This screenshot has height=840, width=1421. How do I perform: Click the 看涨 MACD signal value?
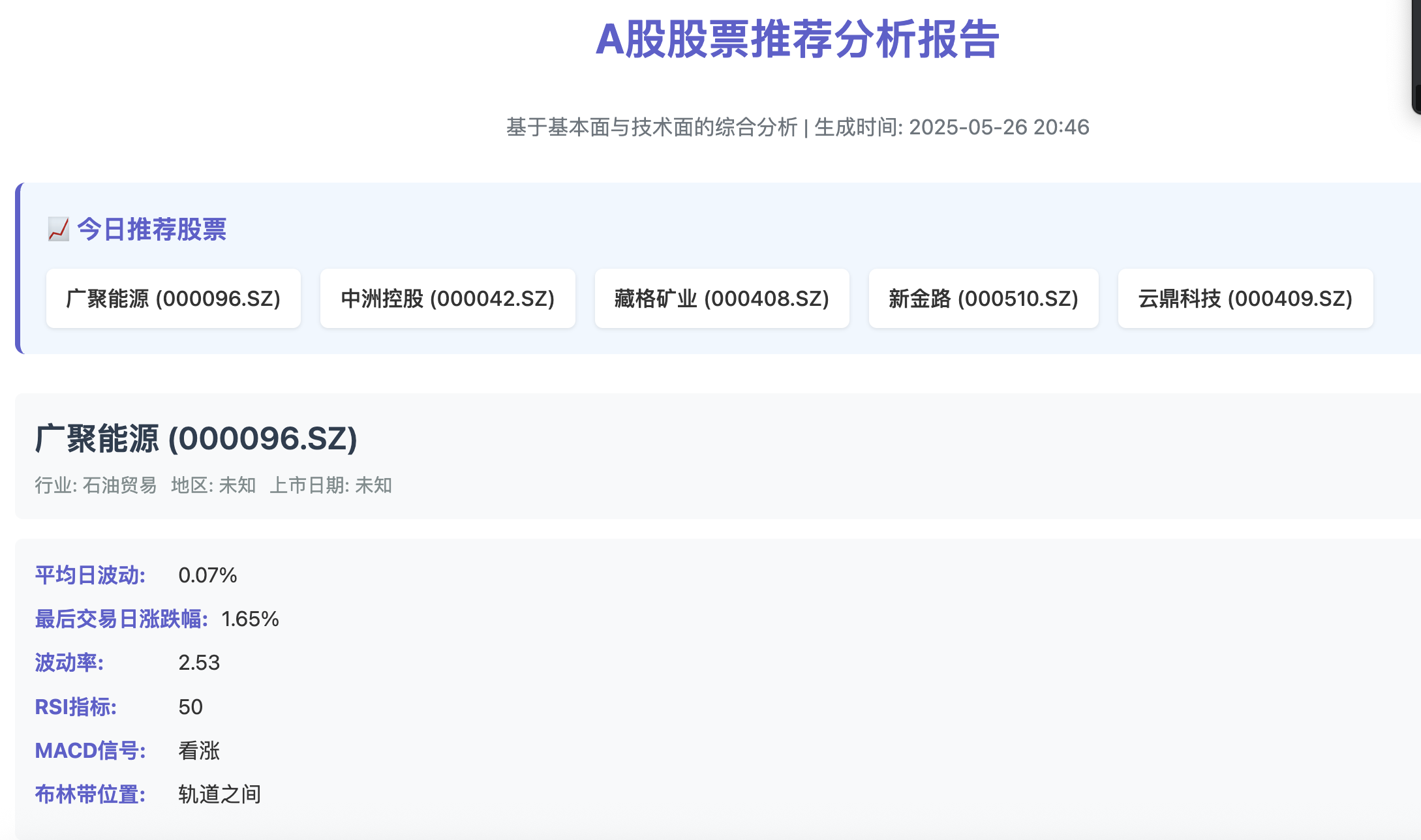(199, 751)
